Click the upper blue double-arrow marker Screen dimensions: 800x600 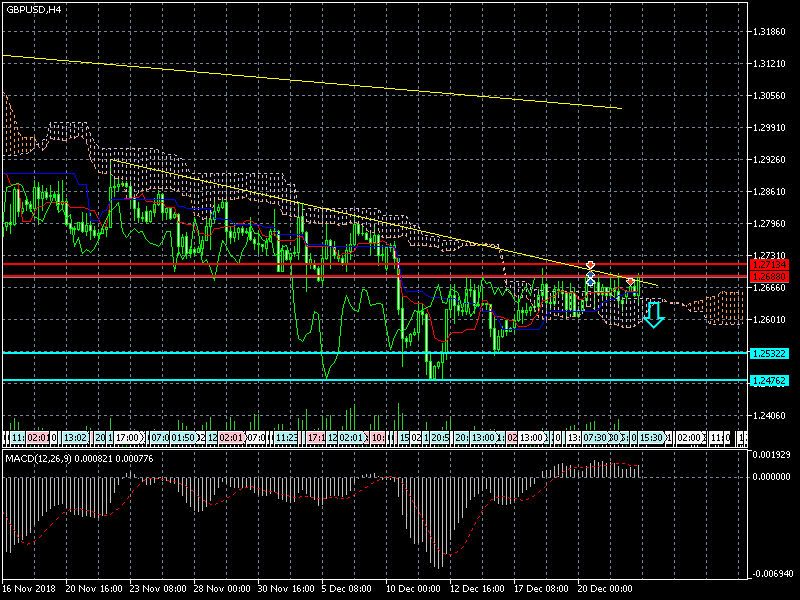[x=590, y=275]
